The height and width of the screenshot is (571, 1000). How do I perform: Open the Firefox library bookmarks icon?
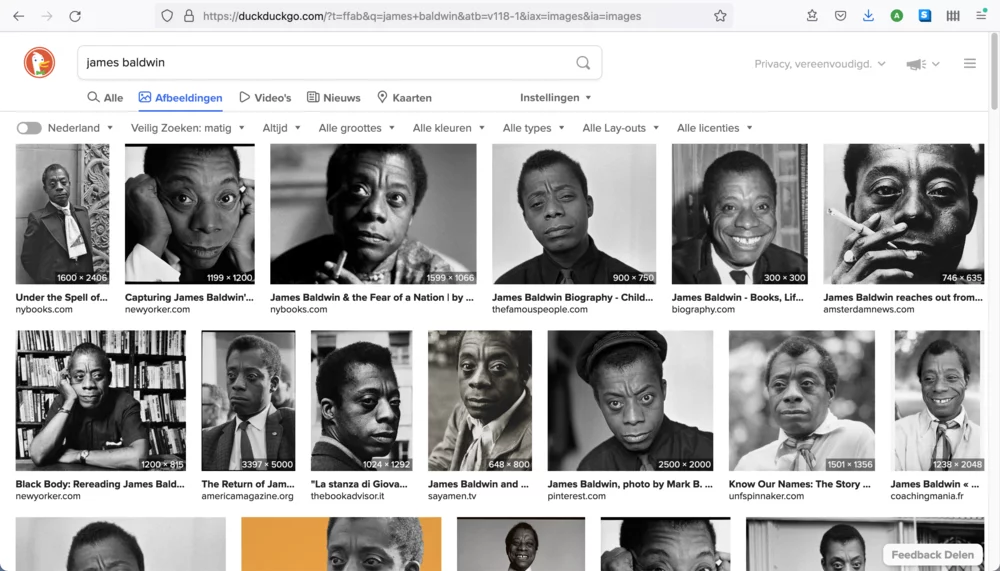click(953, 16)
